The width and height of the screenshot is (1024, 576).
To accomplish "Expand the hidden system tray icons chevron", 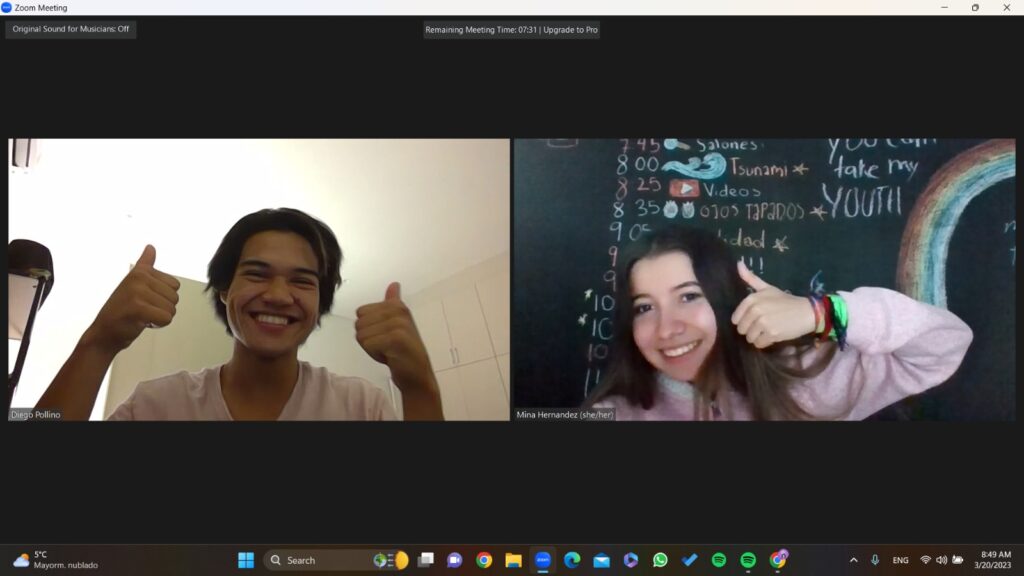I will click(853, 560).
